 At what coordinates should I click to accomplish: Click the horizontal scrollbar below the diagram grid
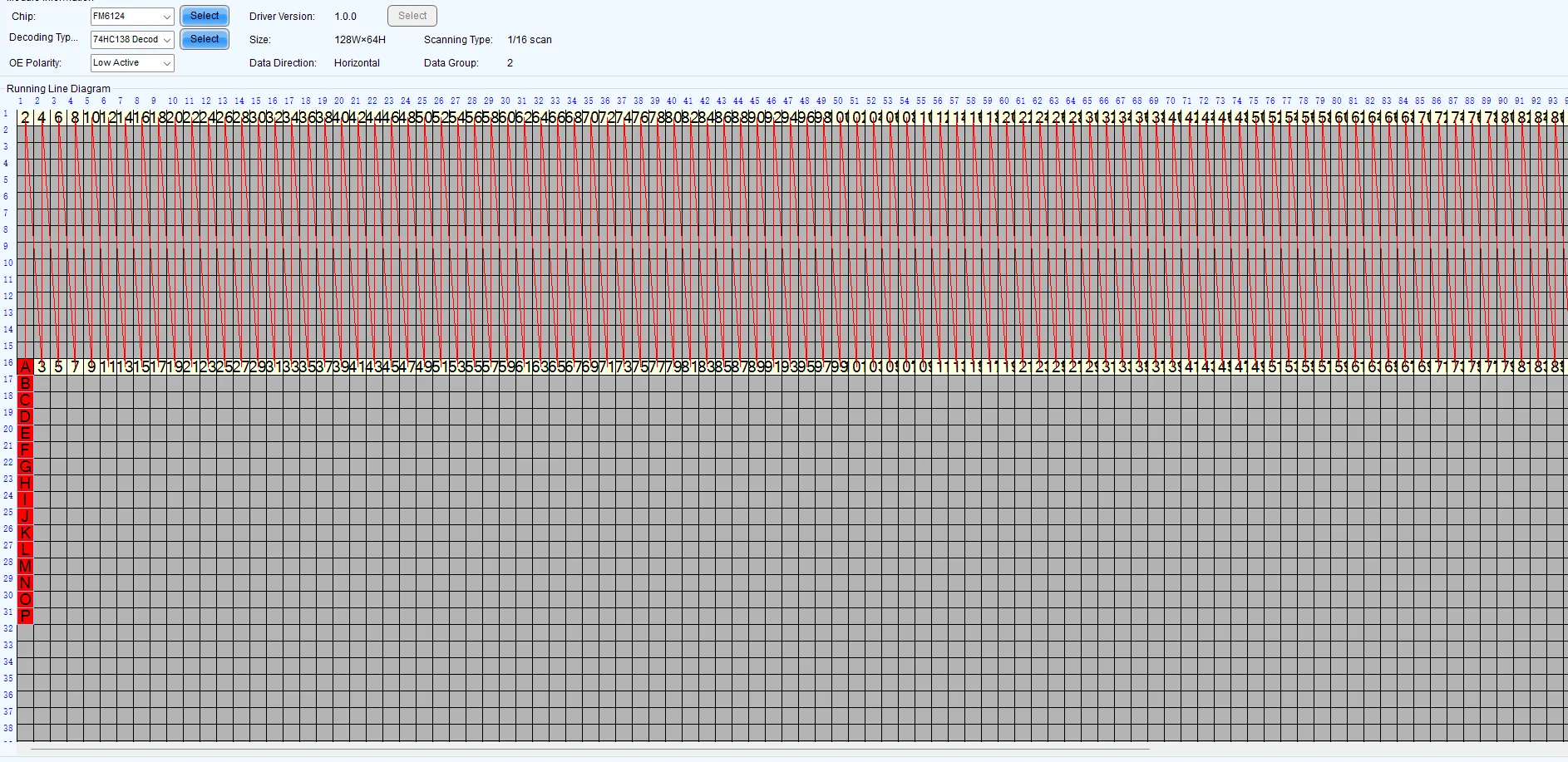[x=590, y=749]
